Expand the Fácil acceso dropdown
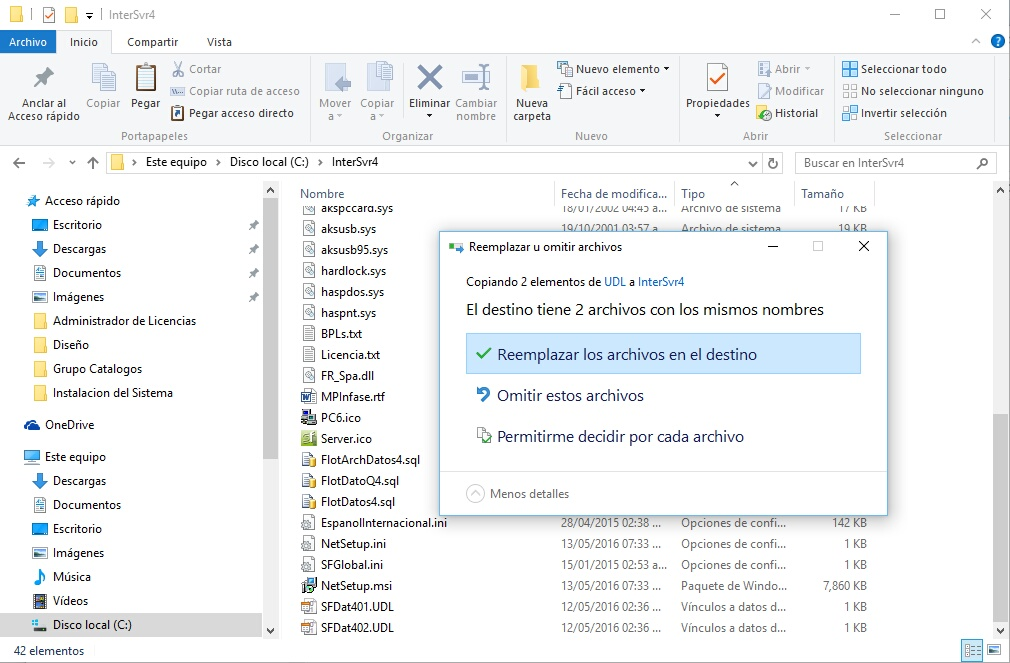 point(610,91)
